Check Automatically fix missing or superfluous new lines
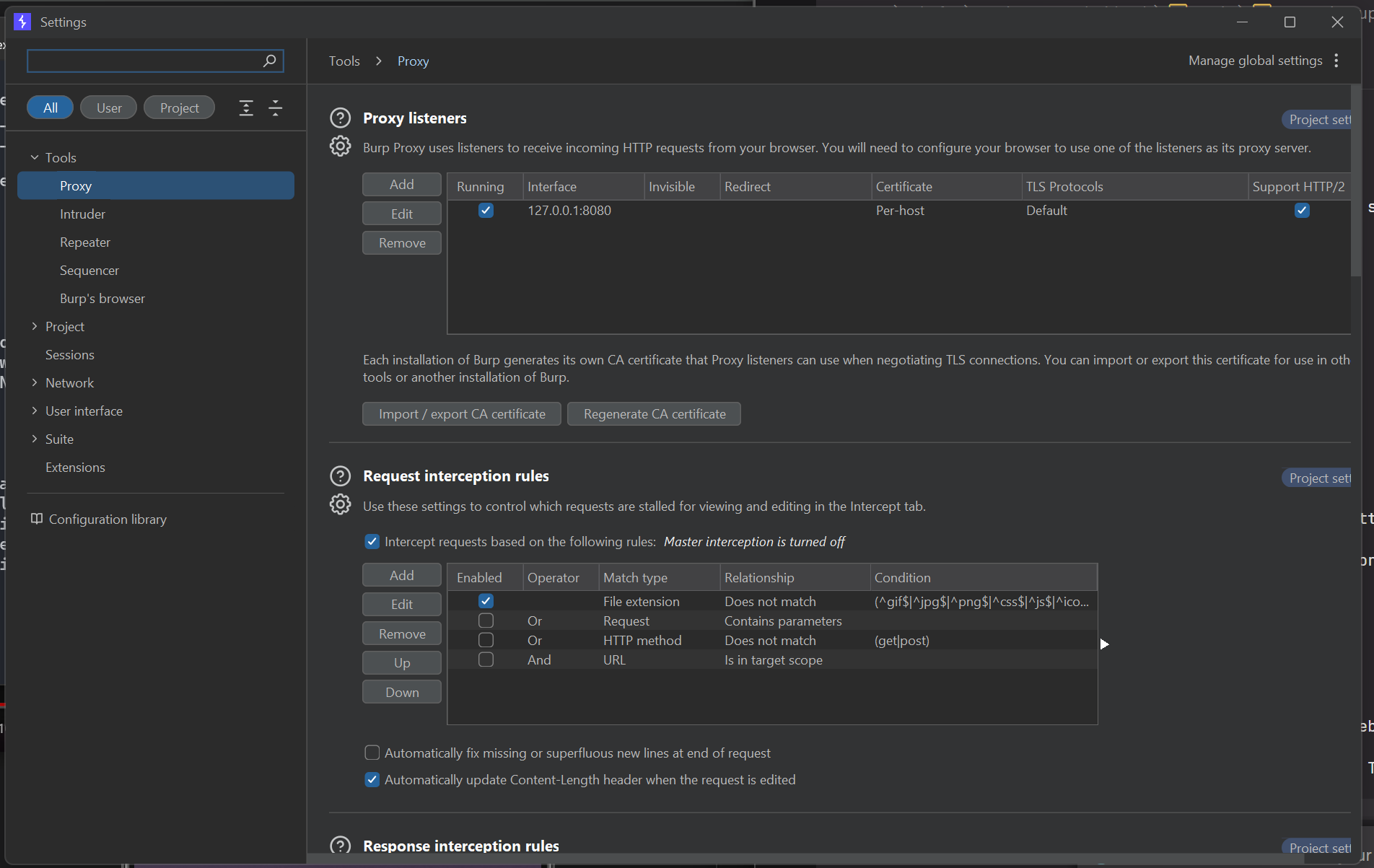The height and width of the screenshot is (868, 1374). coord(372,753)
